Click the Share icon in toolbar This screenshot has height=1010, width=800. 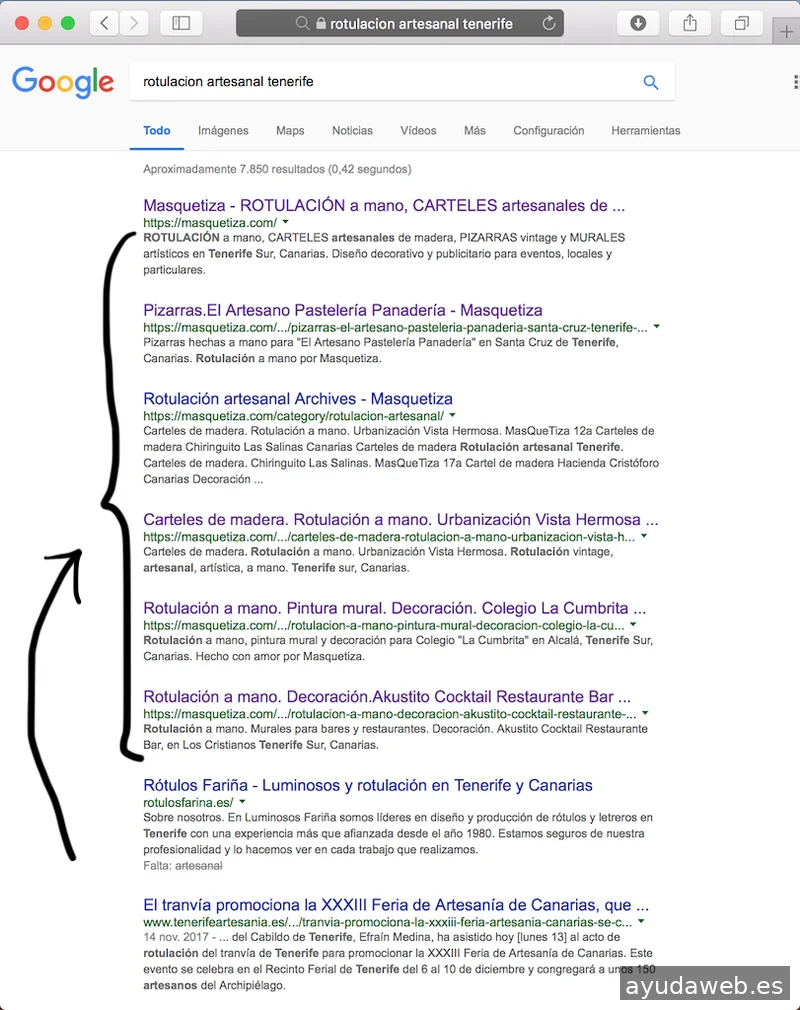689,23
